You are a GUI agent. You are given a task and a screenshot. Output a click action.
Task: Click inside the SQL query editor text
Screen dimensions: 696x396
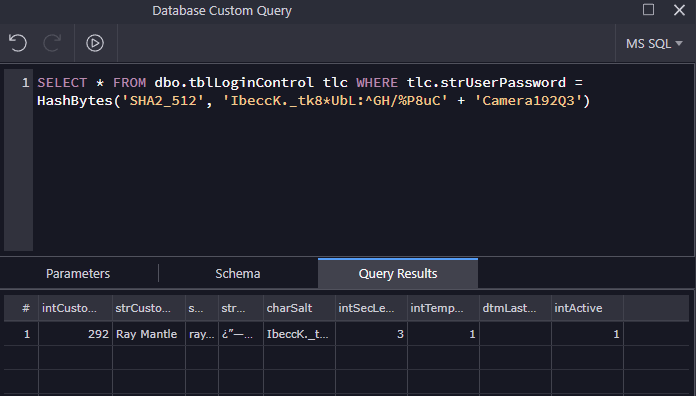(362, 160)
